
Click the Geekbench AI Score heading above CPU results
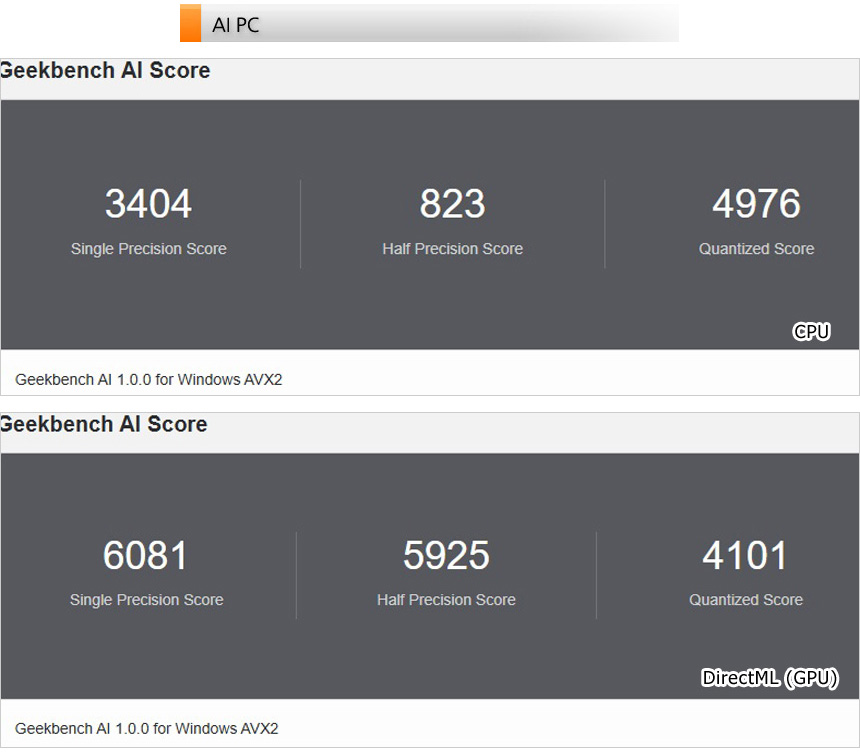pyautogui.click(x=105, y=71)
